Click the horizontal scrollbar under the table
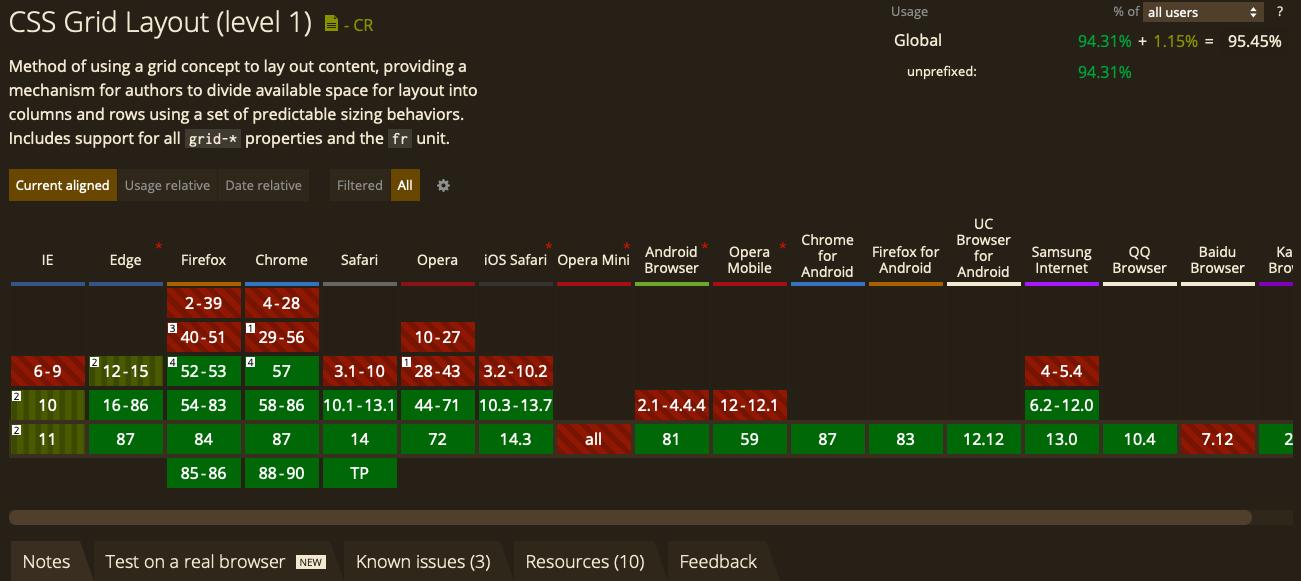Viewport: 1301px width, 581px height. click(630, 517)
